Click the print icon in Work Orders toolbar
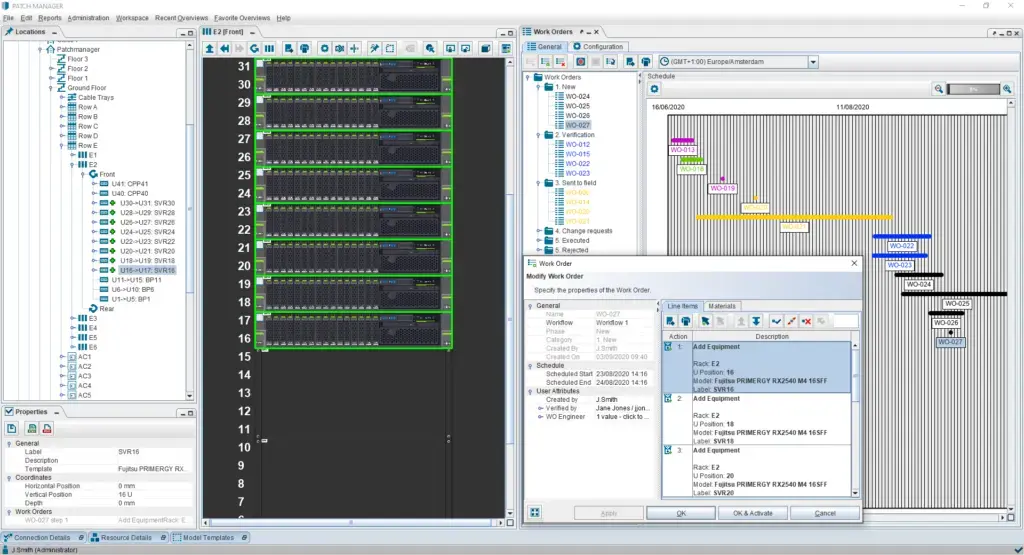This screenshot has width=1024, height=555. 646,62
